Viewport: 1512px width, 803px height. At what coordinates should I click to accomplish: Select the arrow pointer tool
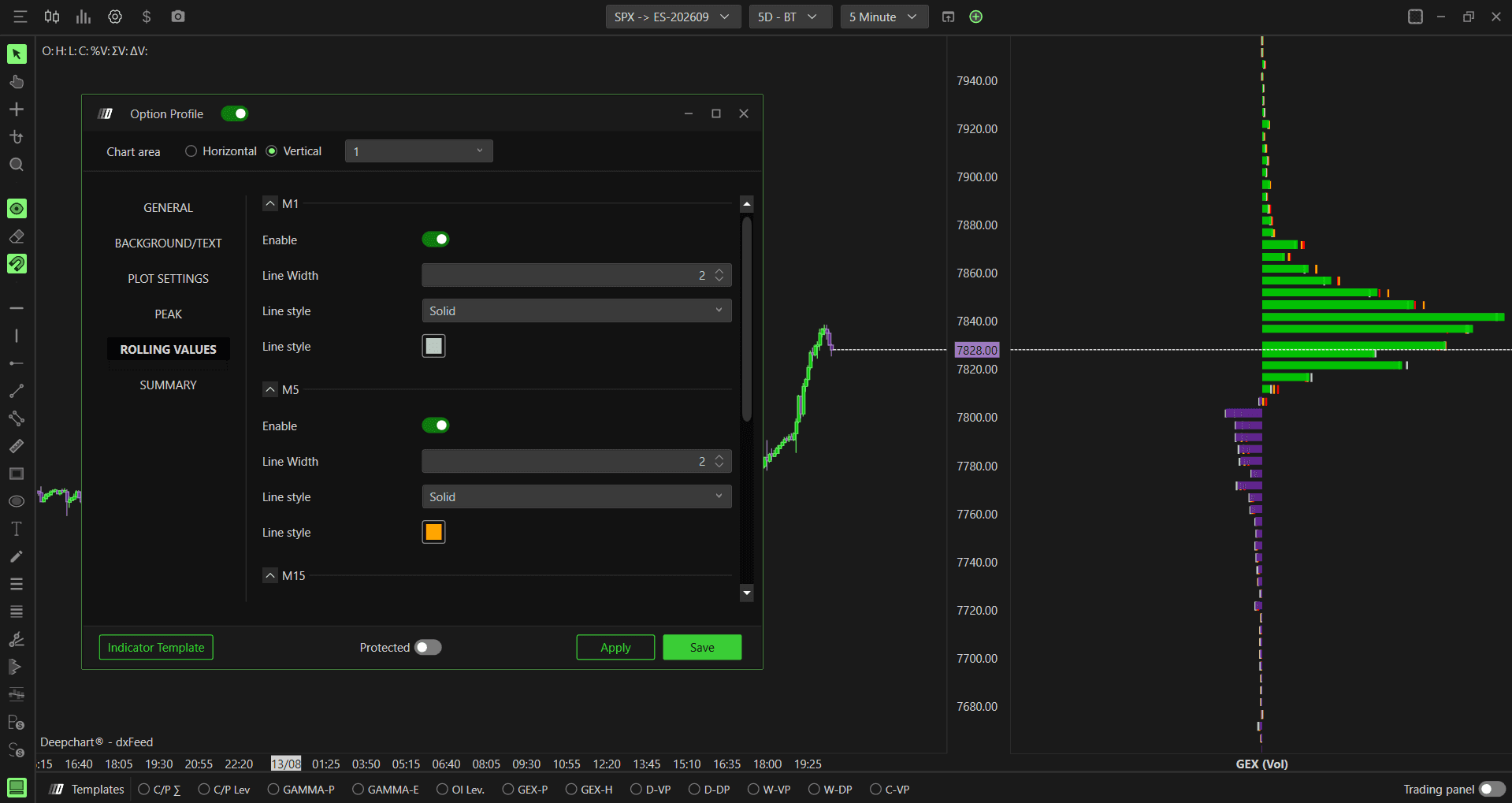tap(17, 54)
